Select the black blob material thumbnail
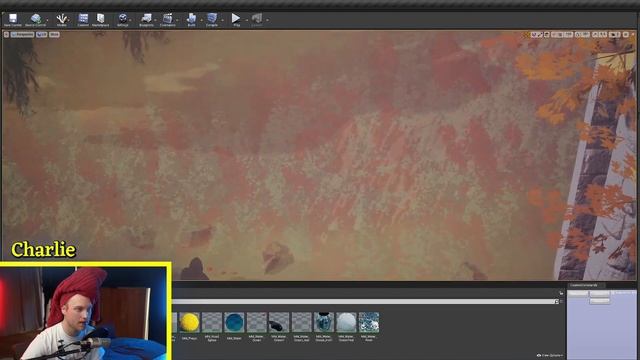The height and width of the screenshot is (360, 640). 279,322
